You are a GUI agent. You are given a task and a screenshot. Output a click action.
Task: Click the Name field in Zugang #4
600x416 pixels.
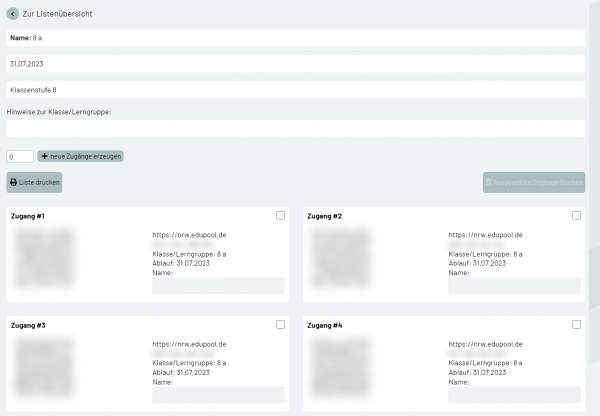click(x=515, y=395)
